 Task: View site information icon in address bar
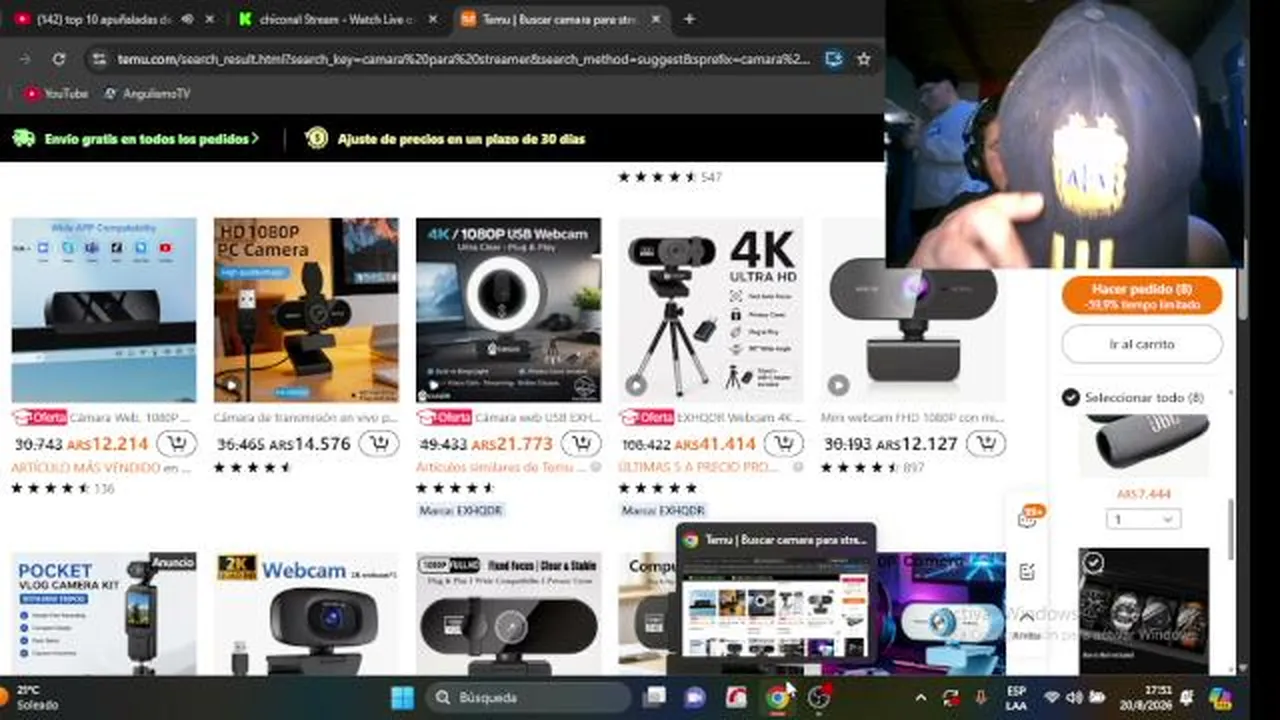[x=98, y=59]
